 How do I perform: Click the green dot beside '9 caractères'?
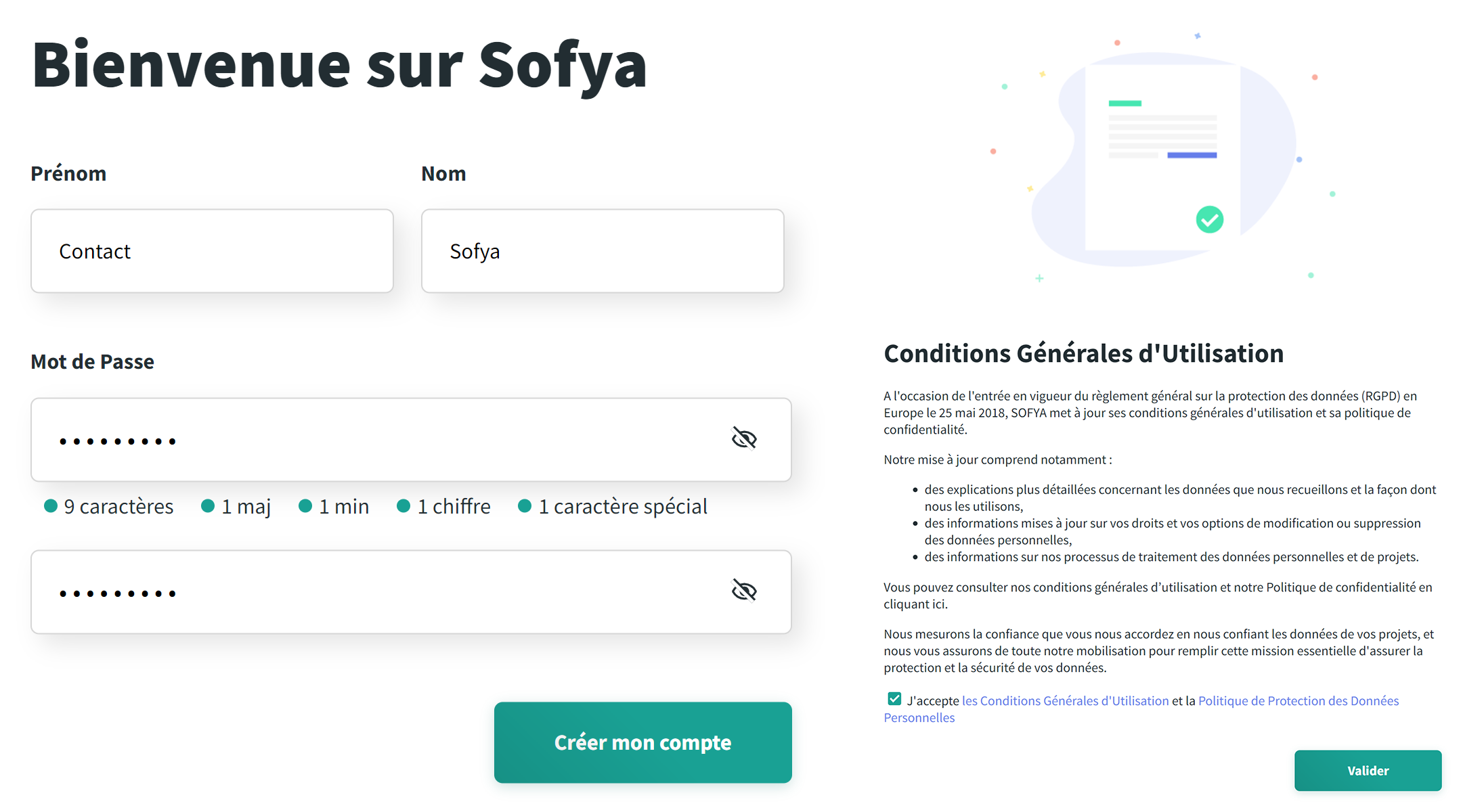click(51, 506)
